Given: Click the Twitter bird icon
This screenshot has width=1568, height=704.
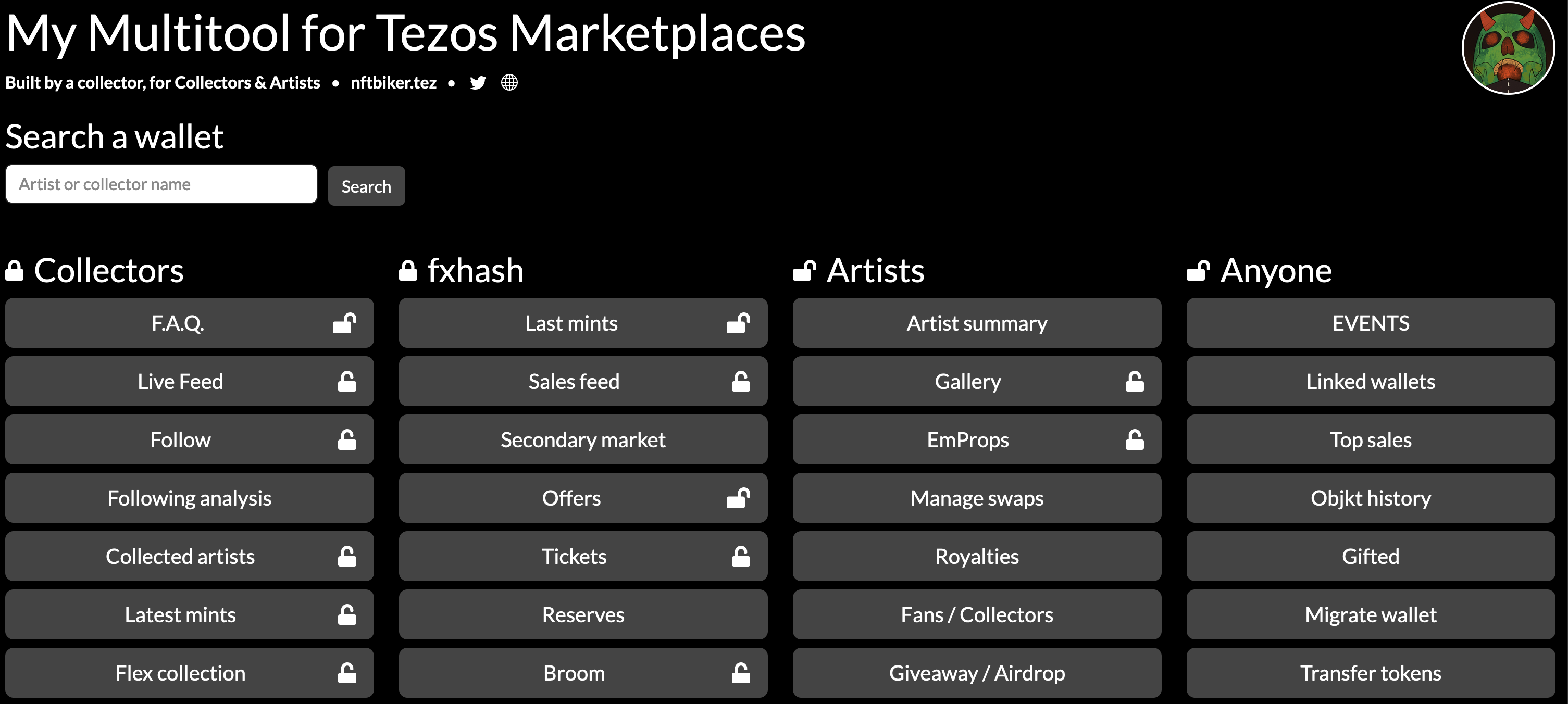Looking at the screenshot, I should point(478,83).
